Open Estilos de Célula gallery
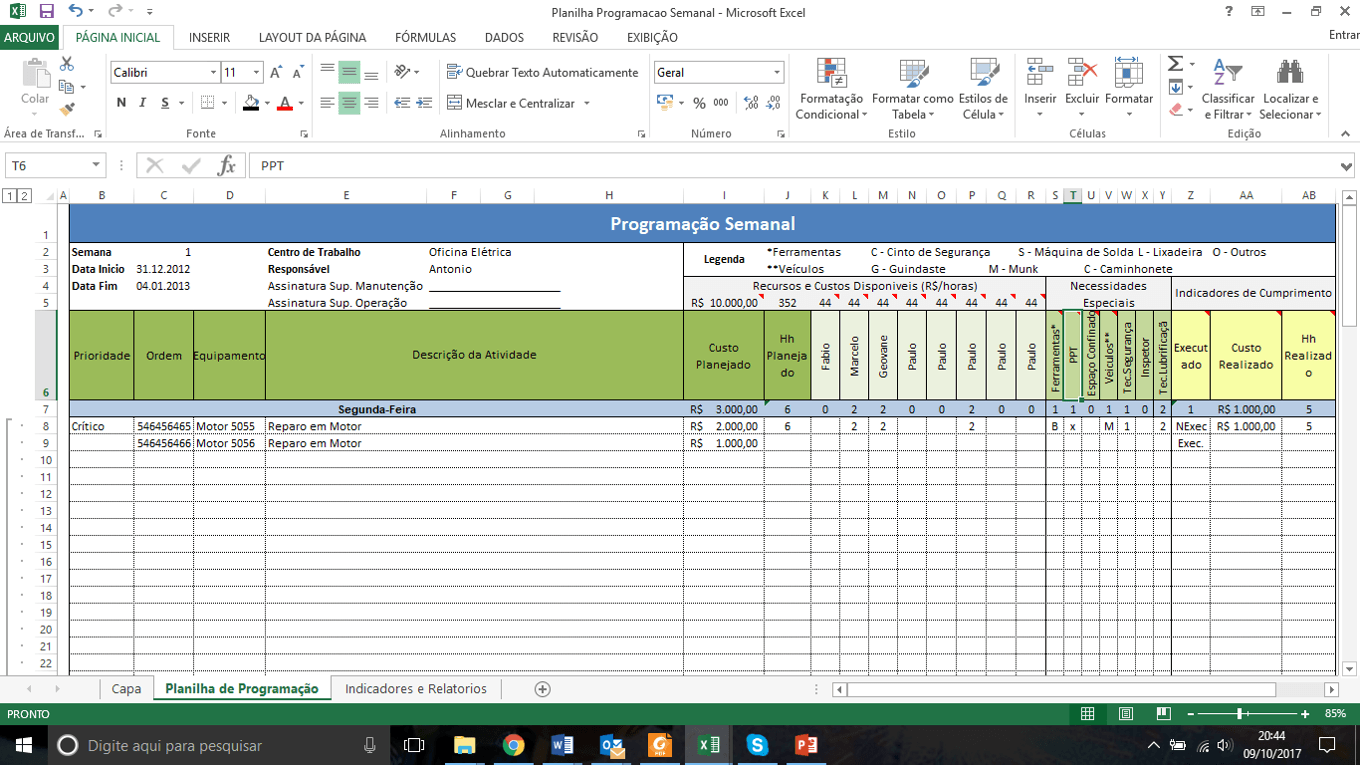The image size is (1360, 765). [x=983, y=89]
